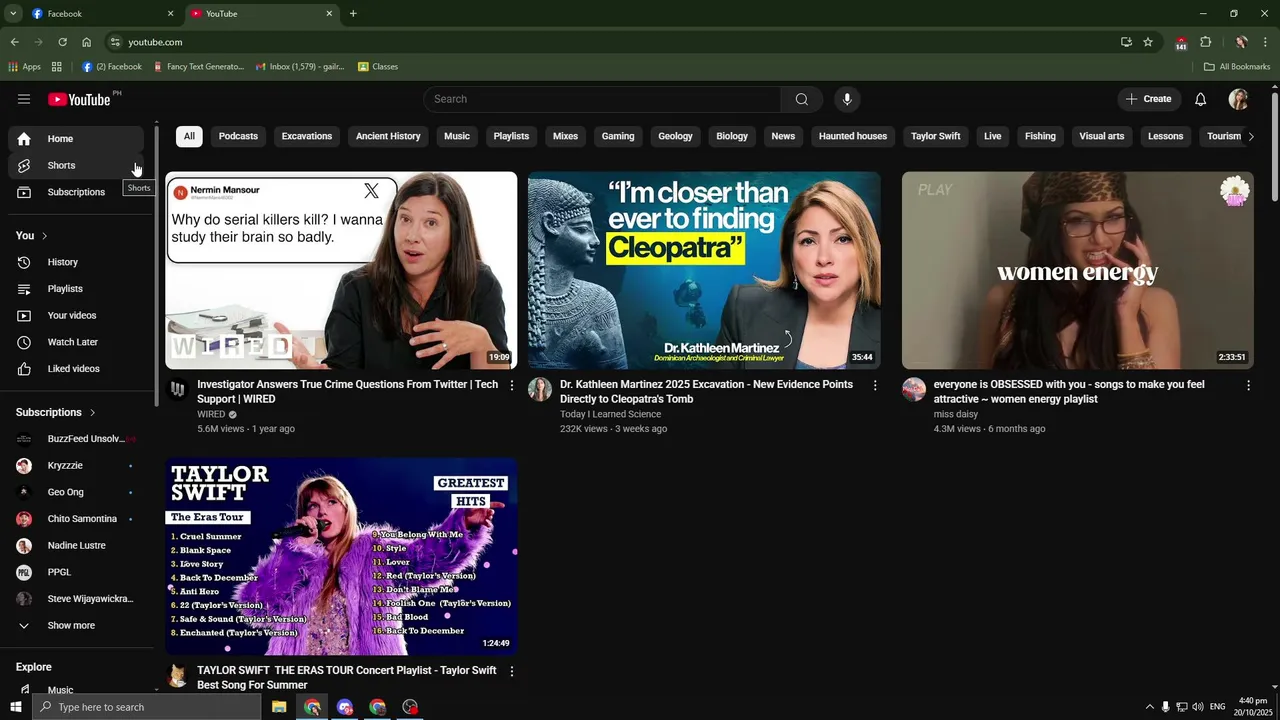
Task: Show hidden system tray icons
Action: 1149,707
